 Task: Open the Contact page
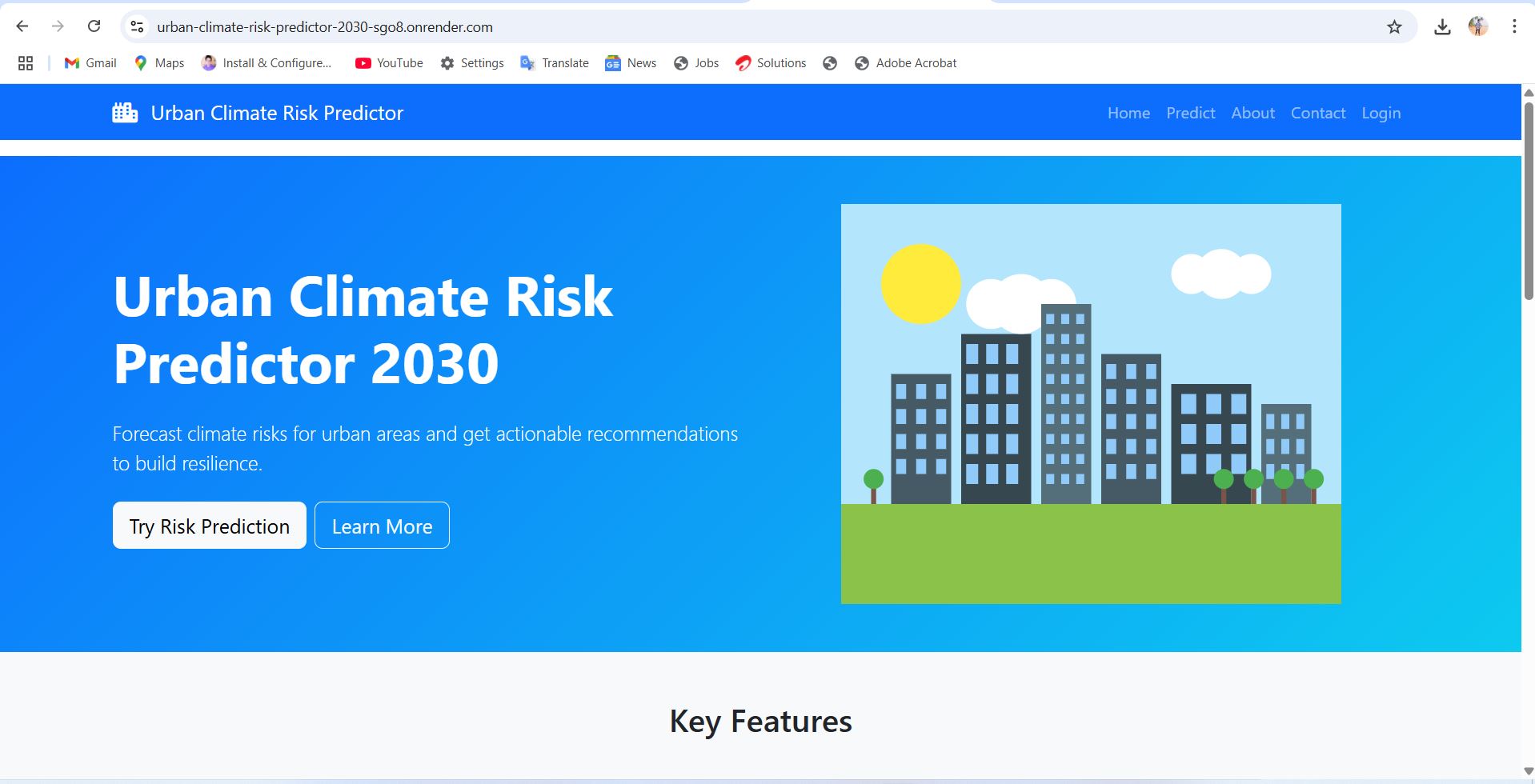1317,113
